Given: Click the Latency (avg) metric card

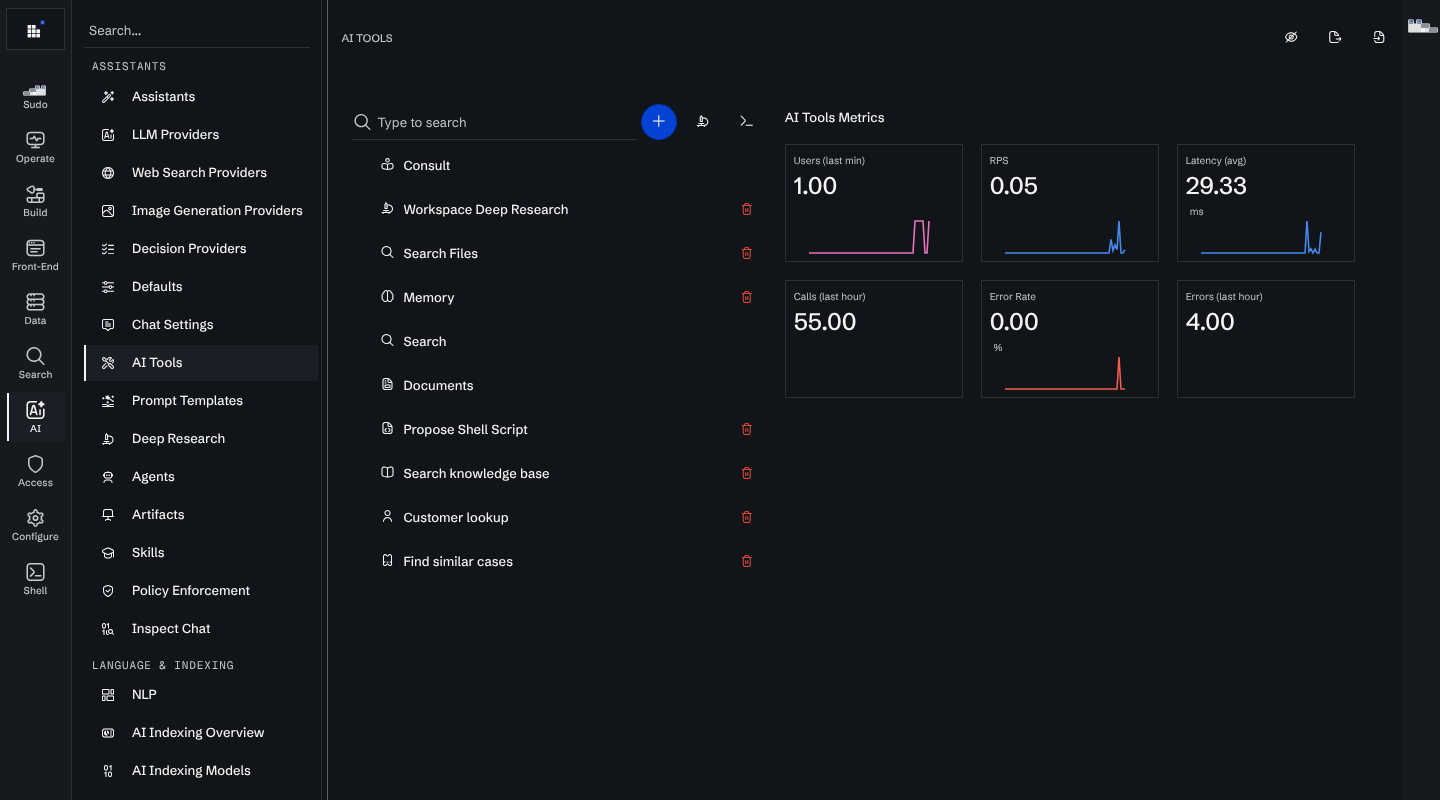Looking at the screenshot, I should (x=1266, y=203).
